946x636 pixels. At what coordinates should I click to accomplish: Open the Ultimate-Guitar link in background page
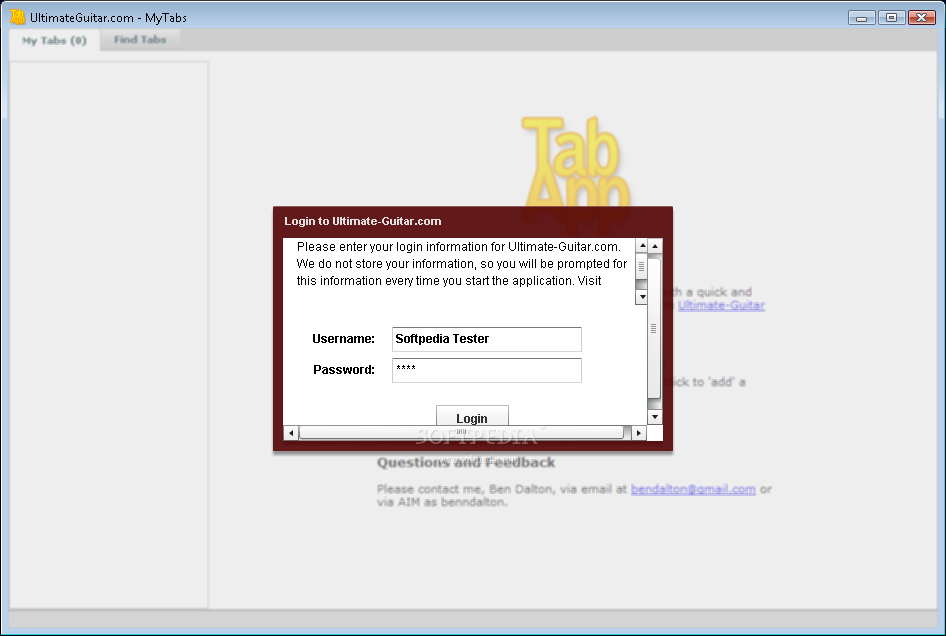coord(721,305)
